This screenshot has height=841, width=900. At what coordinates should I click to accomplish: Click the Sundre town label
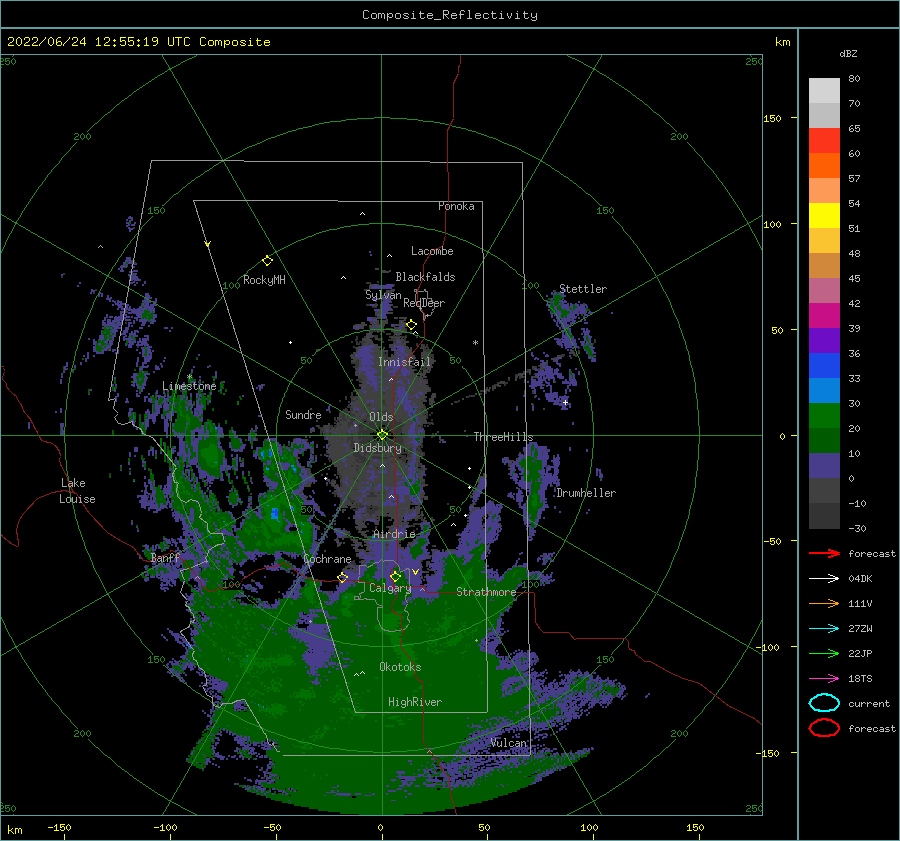[x=303, y=415]
